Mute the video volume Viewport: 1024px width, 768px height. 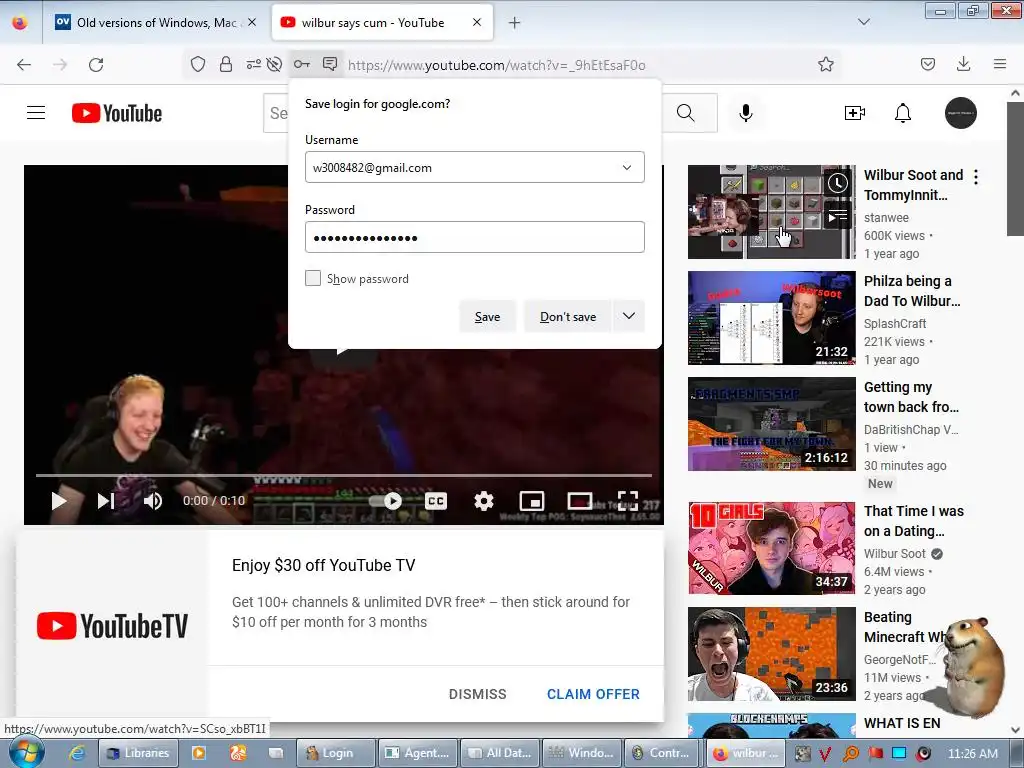click(153, 501)
